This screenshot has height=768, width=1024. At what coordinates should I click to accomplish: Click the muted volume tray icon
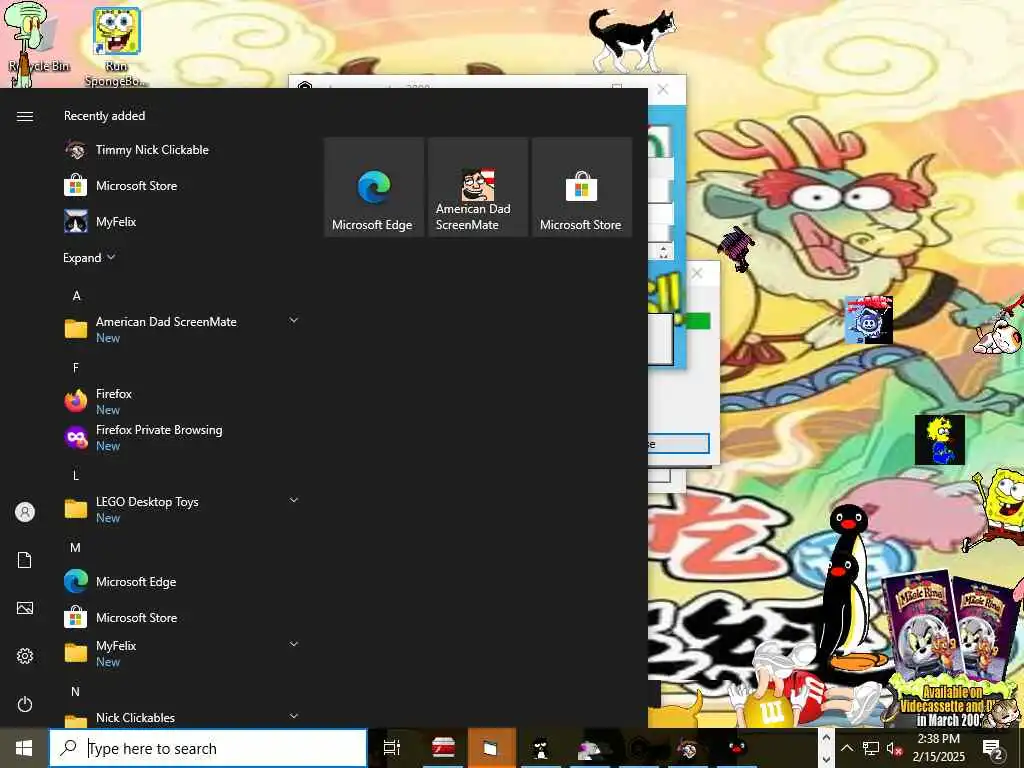pos(895,749)
